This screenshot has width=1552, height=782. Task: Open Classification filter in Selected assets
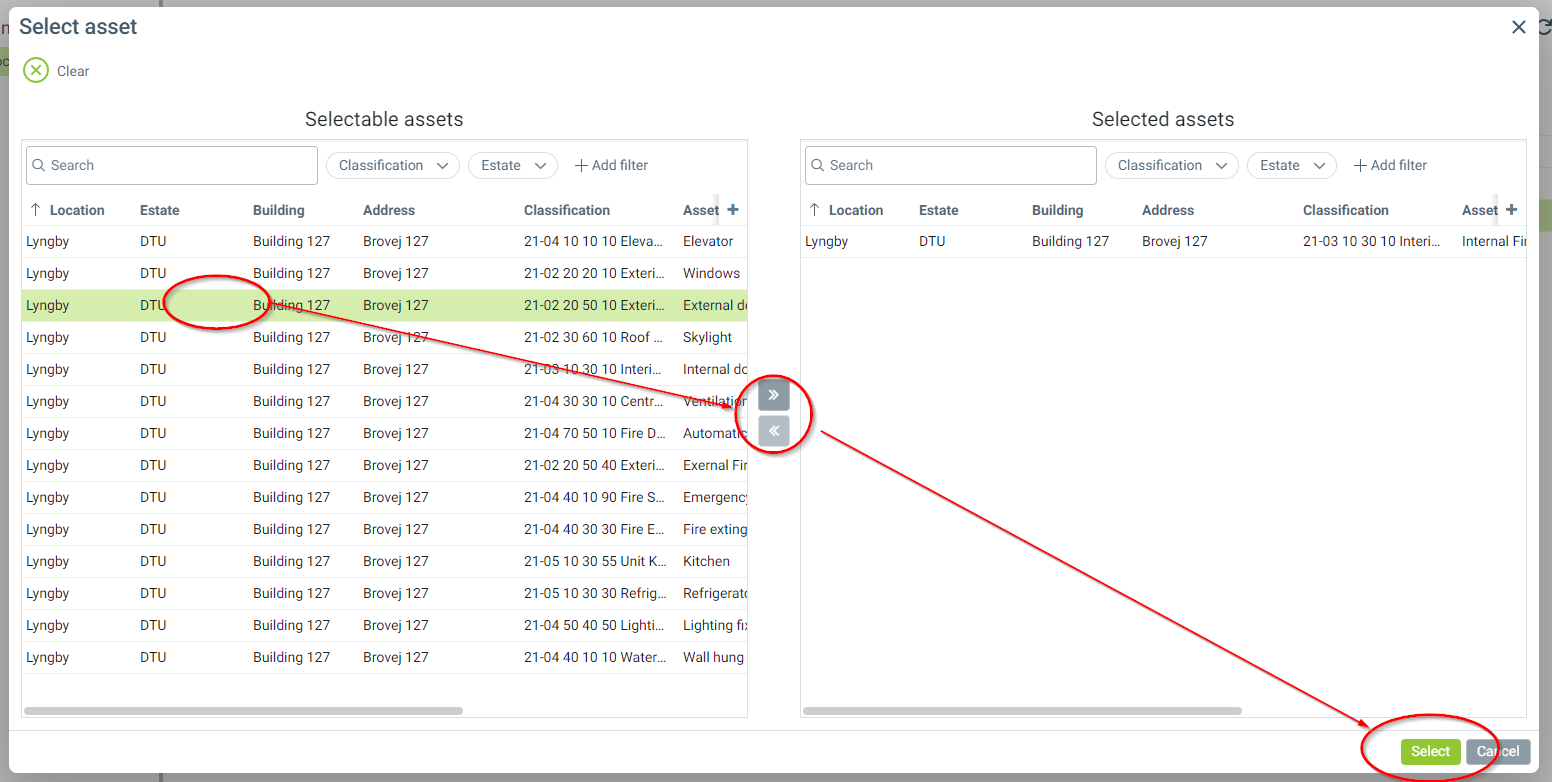click(x=1171, y=166)
